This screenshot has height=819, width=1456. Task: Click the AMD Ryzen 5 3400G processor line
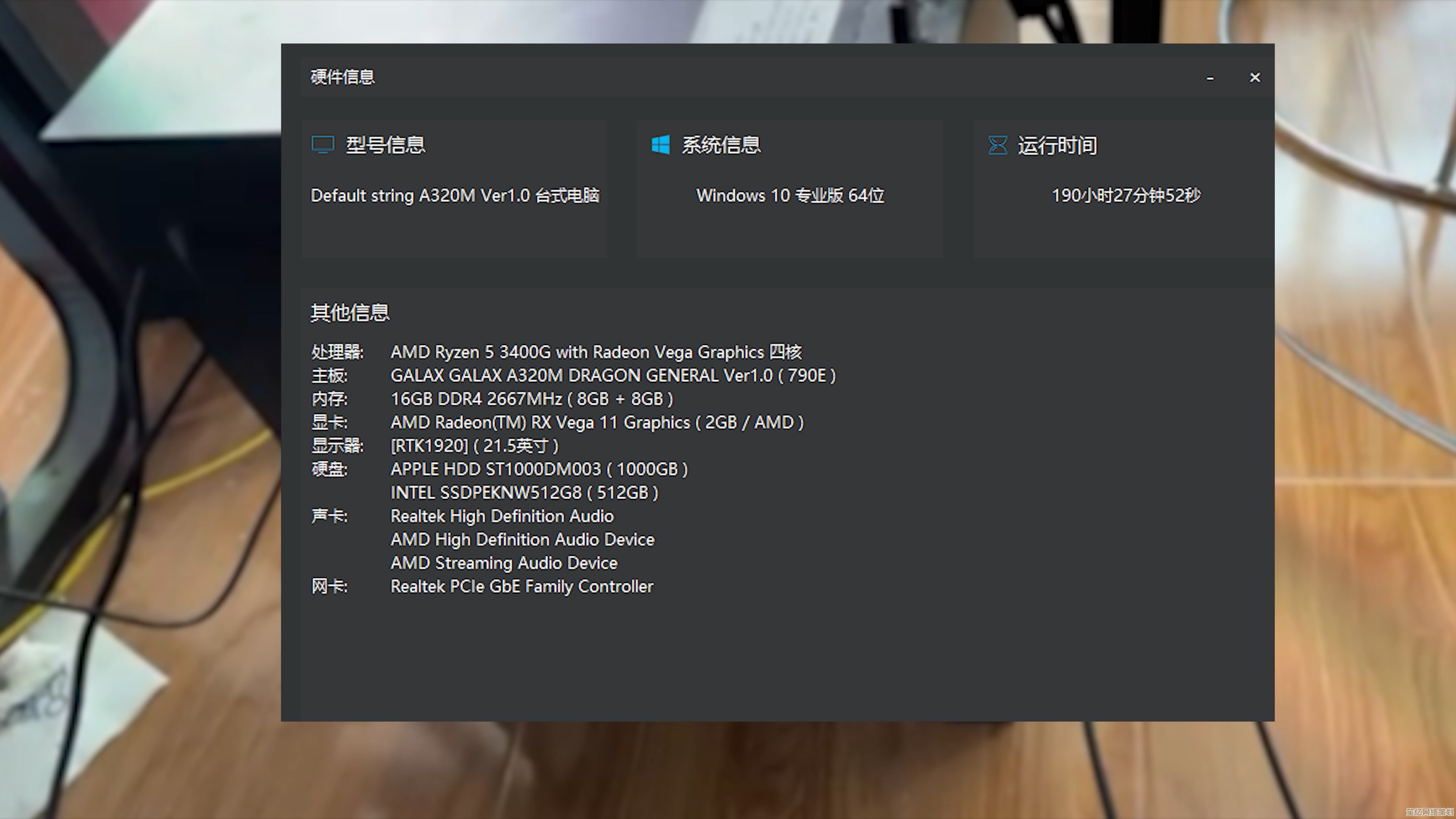pyautogui.click(x=596, y=352)
